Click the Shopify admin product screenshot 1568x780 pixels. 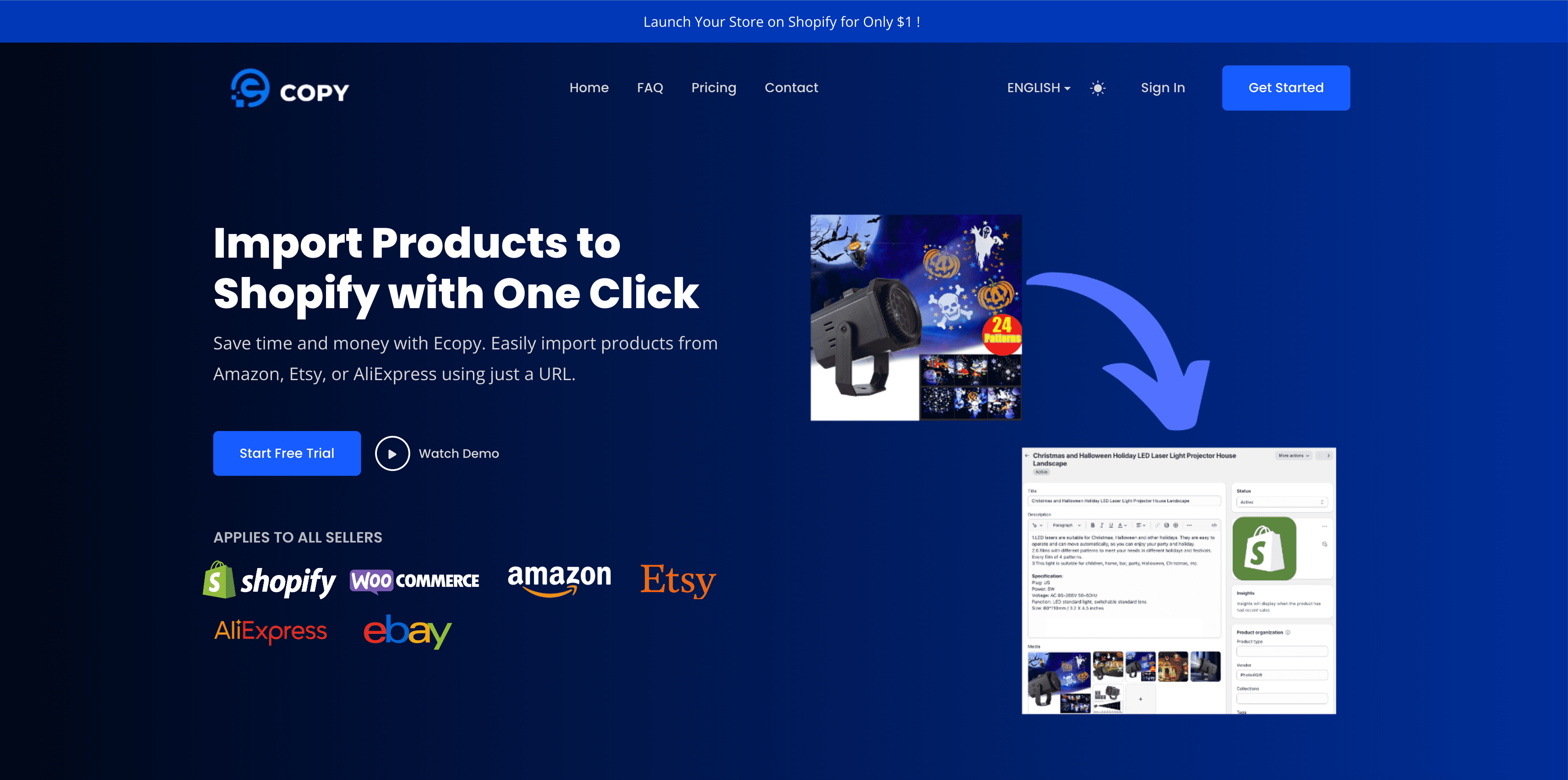1180,580
